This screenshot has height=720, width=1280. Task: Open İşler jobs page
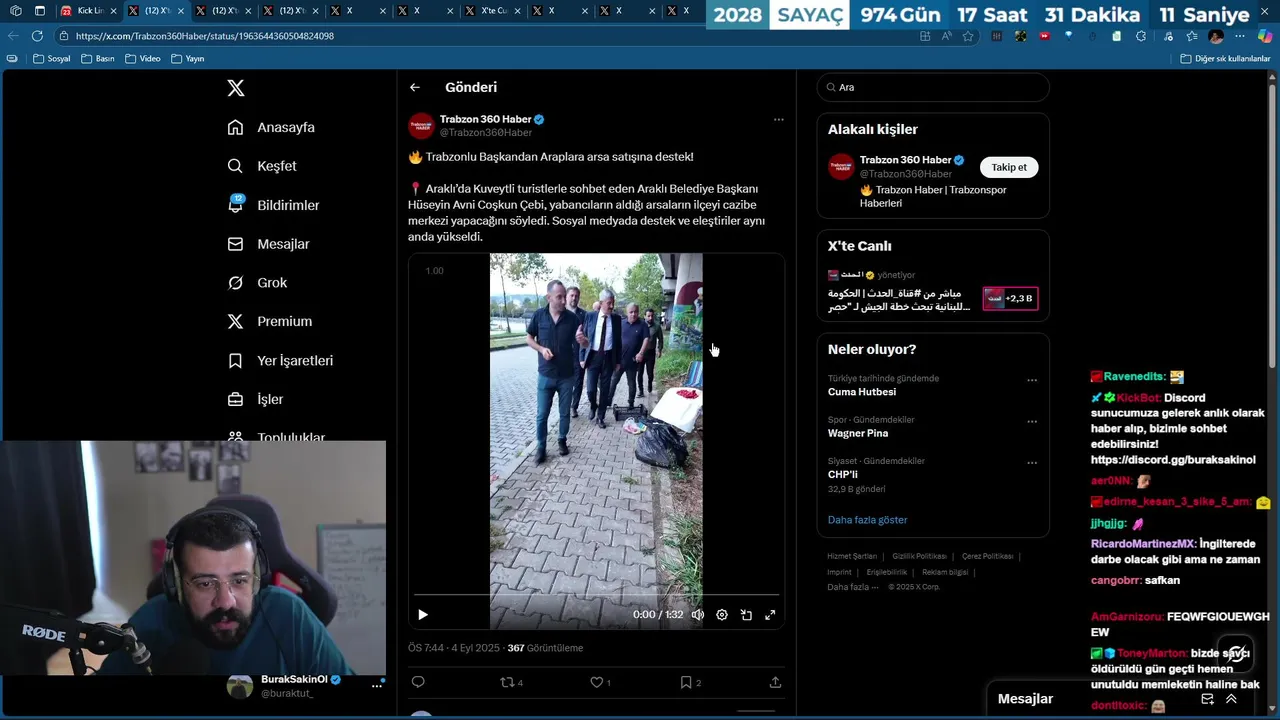tap(255, 399)
